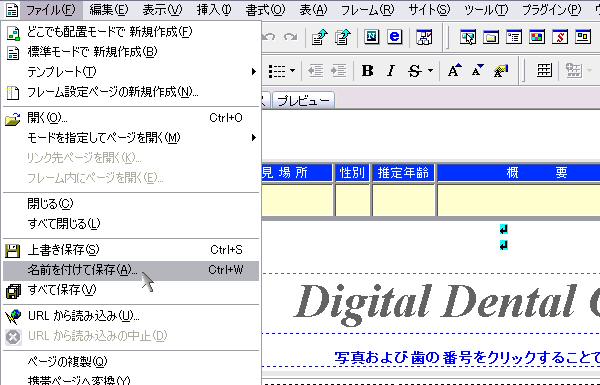Open the 編集(E) menu
Image resolution: width=600 pixels, height=385 pixels.
[109, 10]
